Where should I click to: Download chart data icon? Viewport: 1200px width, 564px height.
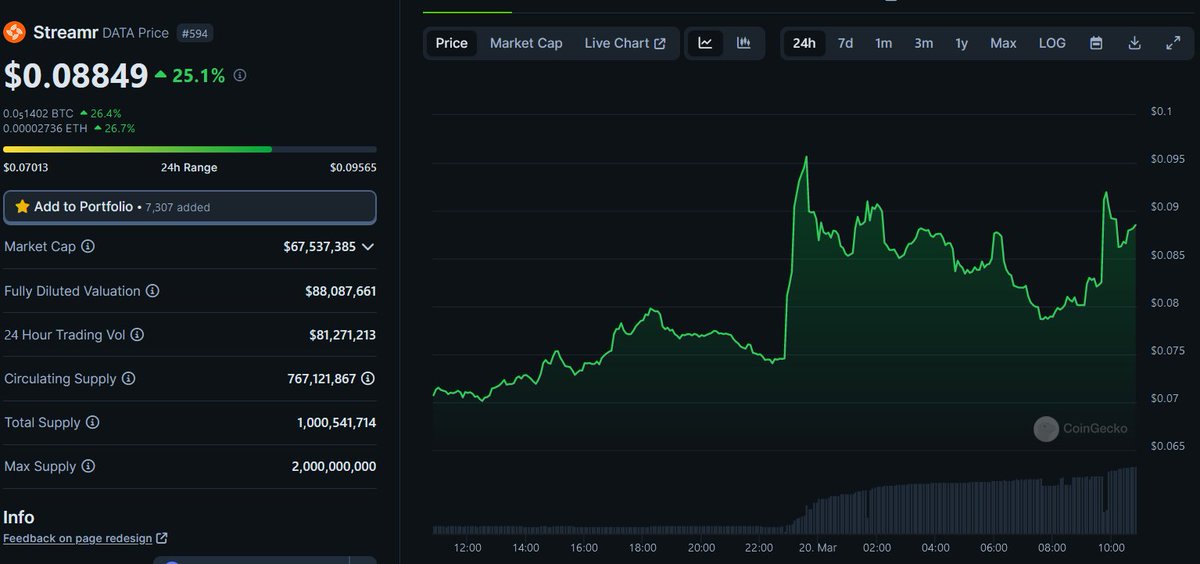pyautogui.click(x=1134, y=43)
